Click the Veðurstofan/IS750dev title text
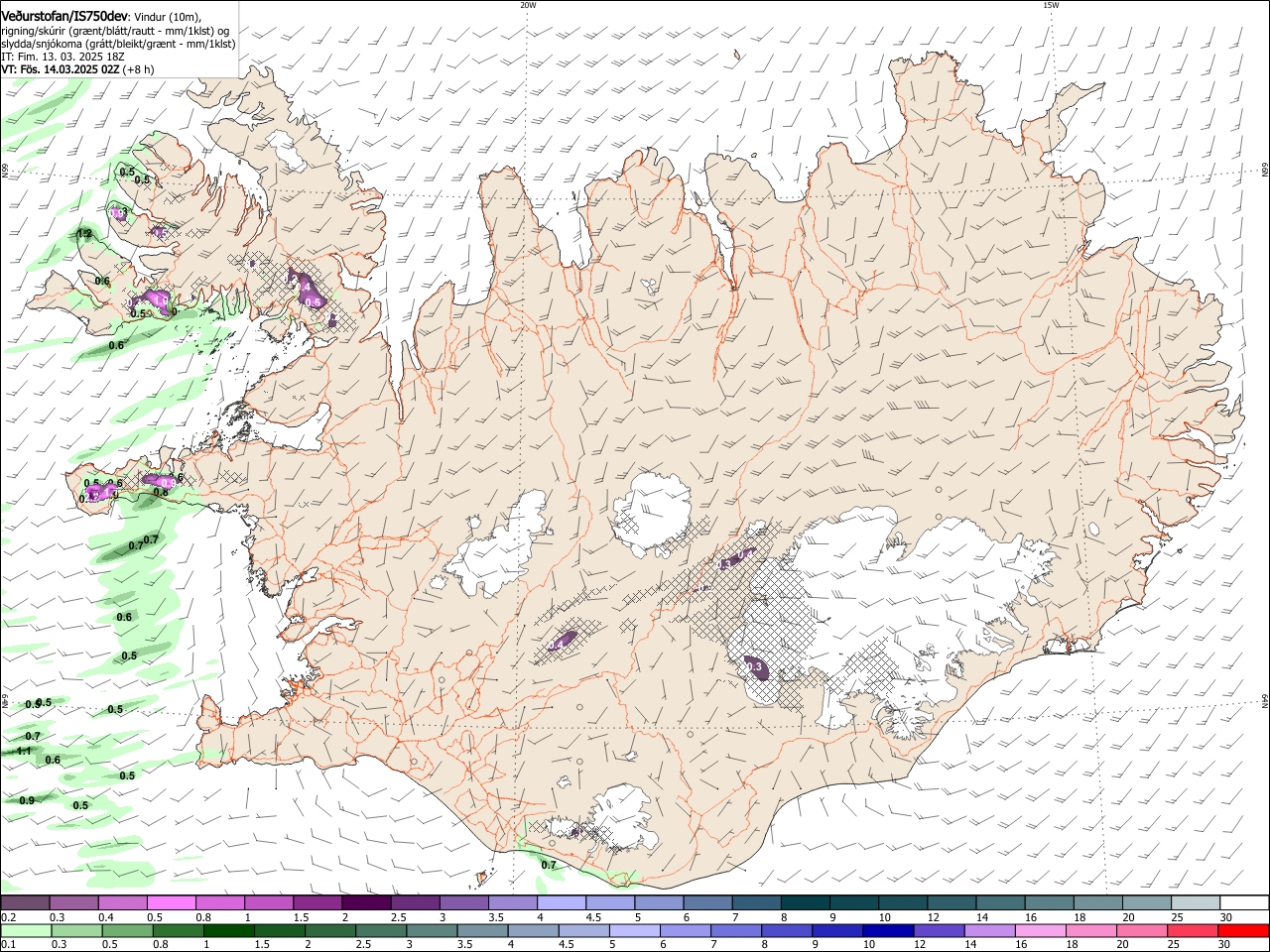Image resolution: width=1270 pixels, height=952 pixels. pyautogui.click(x=64, y=15)
